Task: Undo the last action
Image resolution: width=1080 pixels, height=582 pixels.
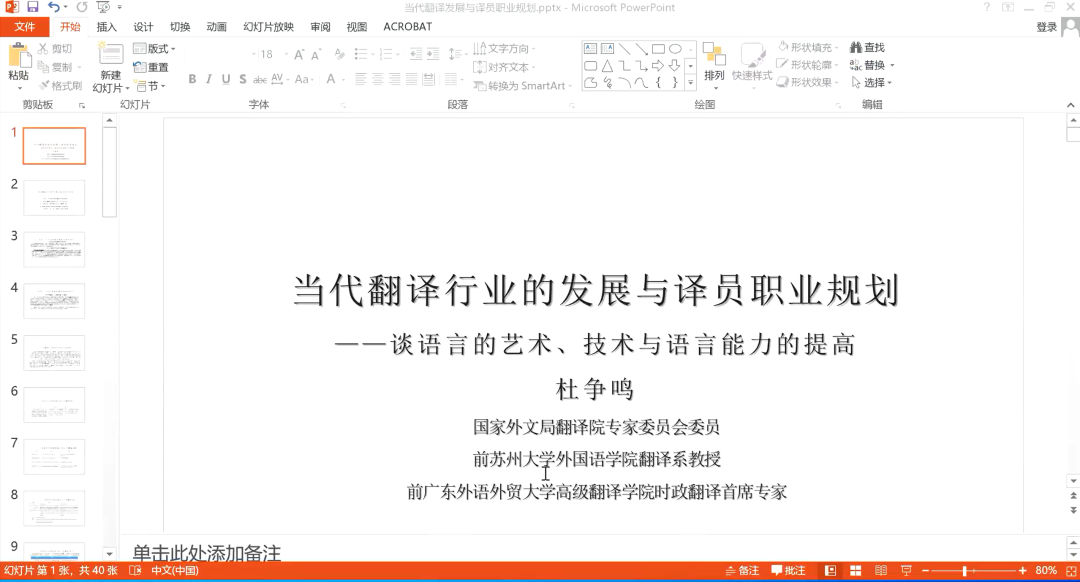Action: coord(54,7)
